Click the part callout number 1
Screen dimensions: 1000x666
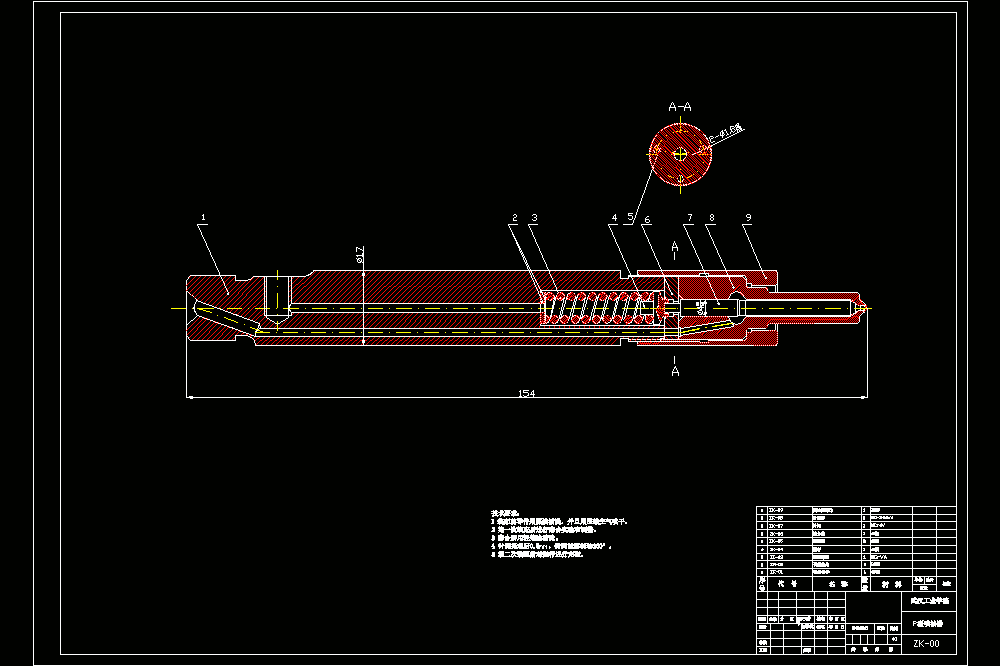pyautogui.click(x=203, y=218)
